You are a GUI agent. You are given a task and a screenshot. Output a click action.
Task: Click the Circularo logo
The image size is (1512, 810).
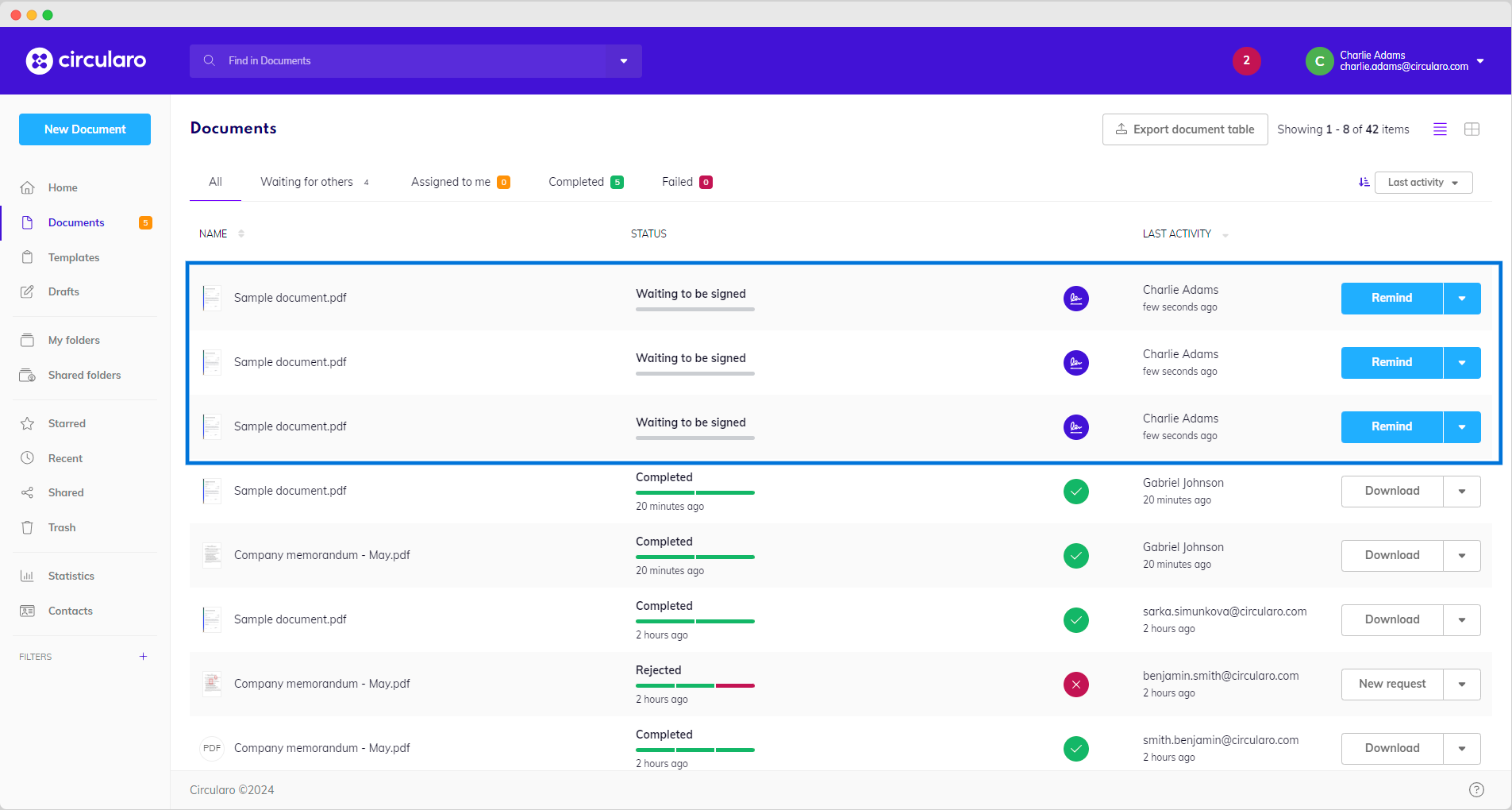pos(86,60)
